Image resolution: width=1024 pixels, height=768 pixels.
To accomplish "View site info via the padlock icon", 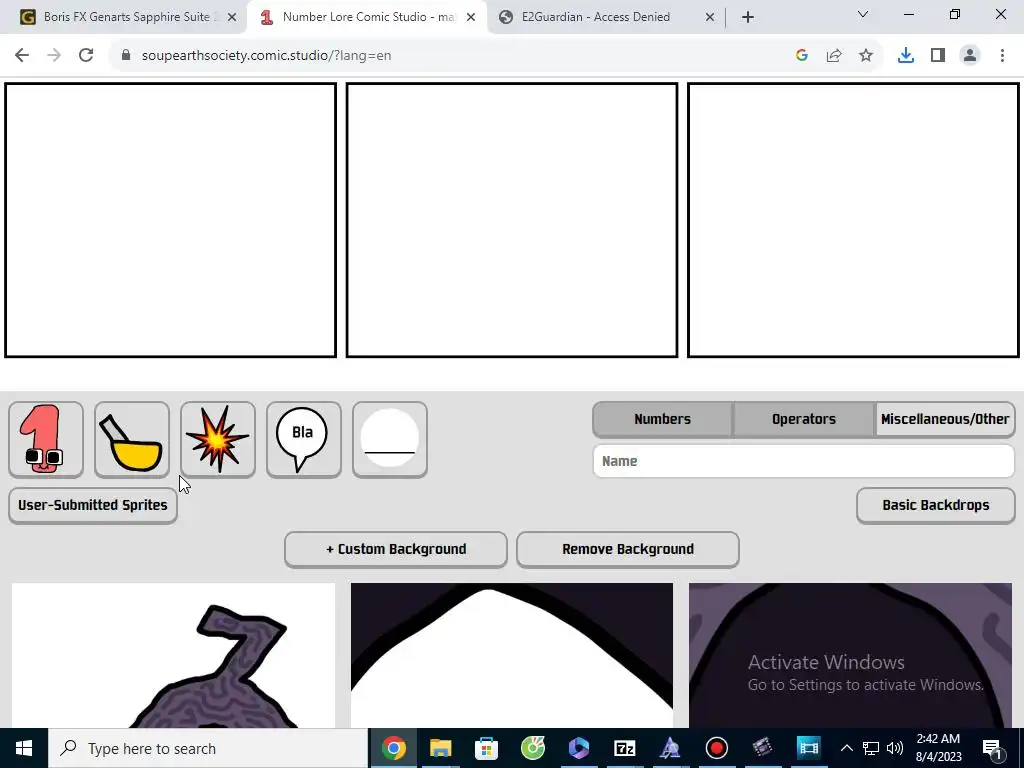I will 126,56.
